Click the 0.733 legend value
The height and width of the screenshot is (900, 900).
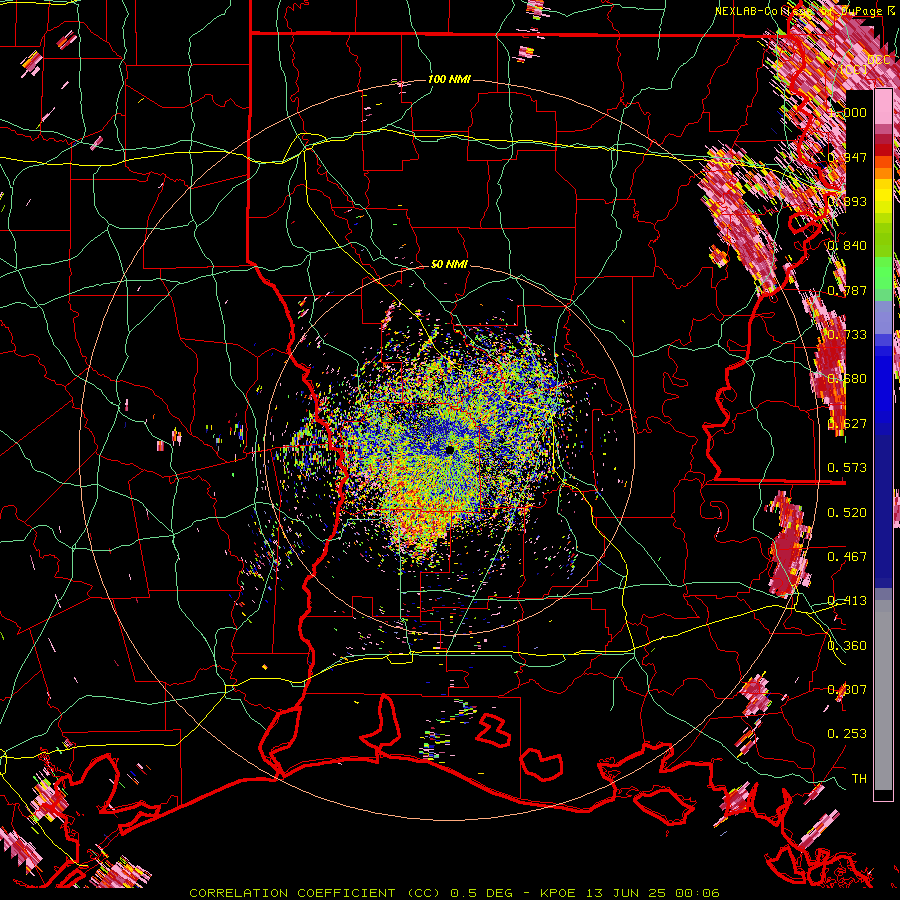coord(847,335)
